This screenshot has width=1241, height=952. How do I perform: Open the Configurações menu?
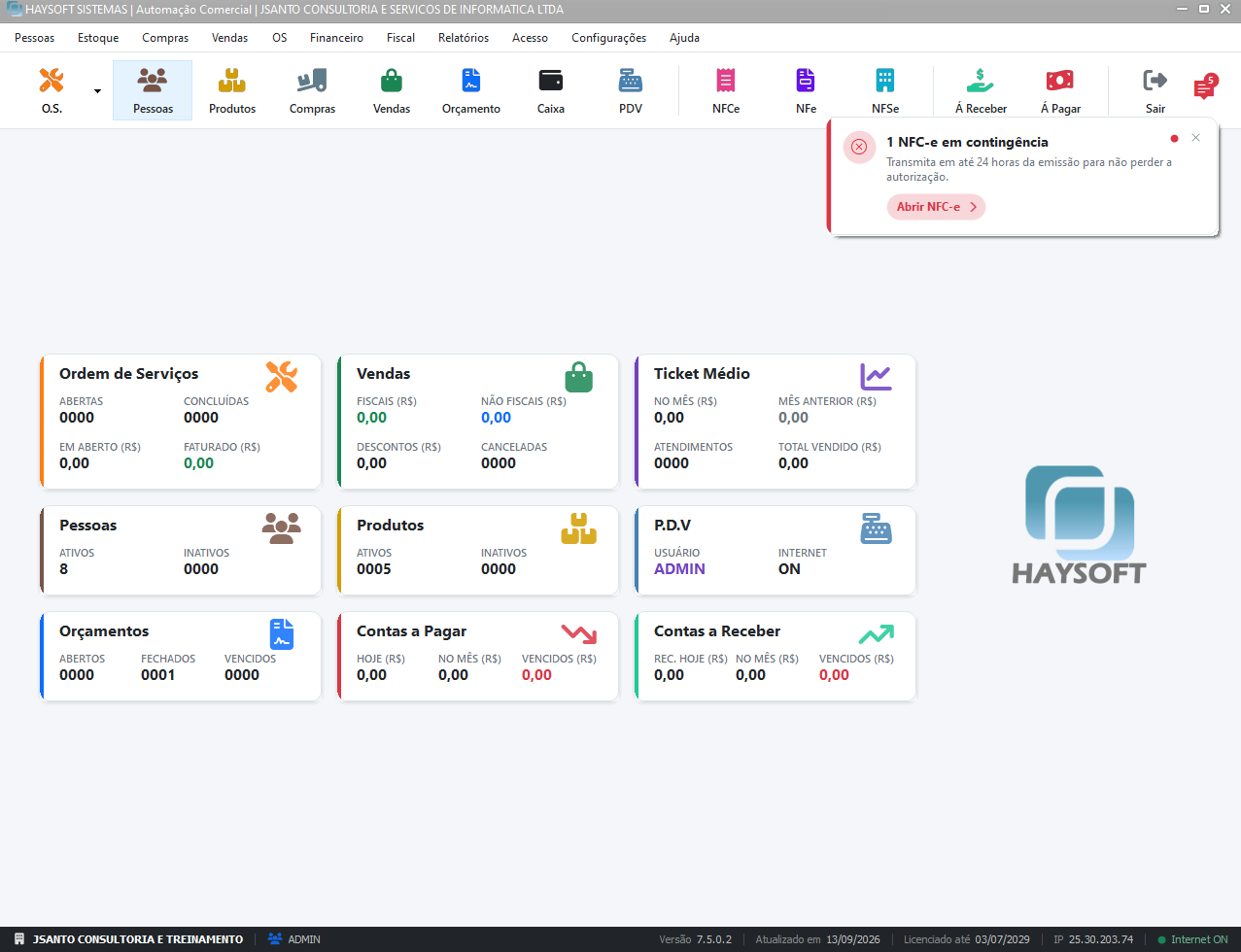608,38
